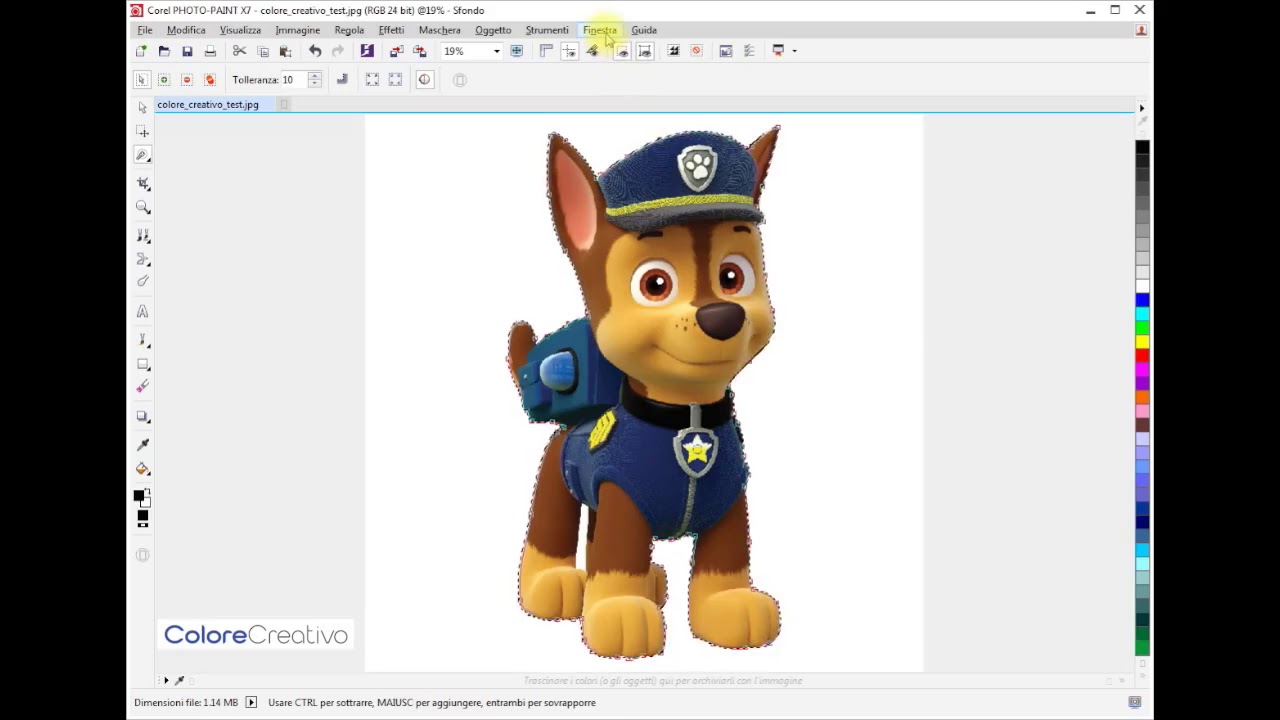Screen dimensions: 1280x720
Task: Click the user account icon in menu bar
Action: (x=1141, y=30)
